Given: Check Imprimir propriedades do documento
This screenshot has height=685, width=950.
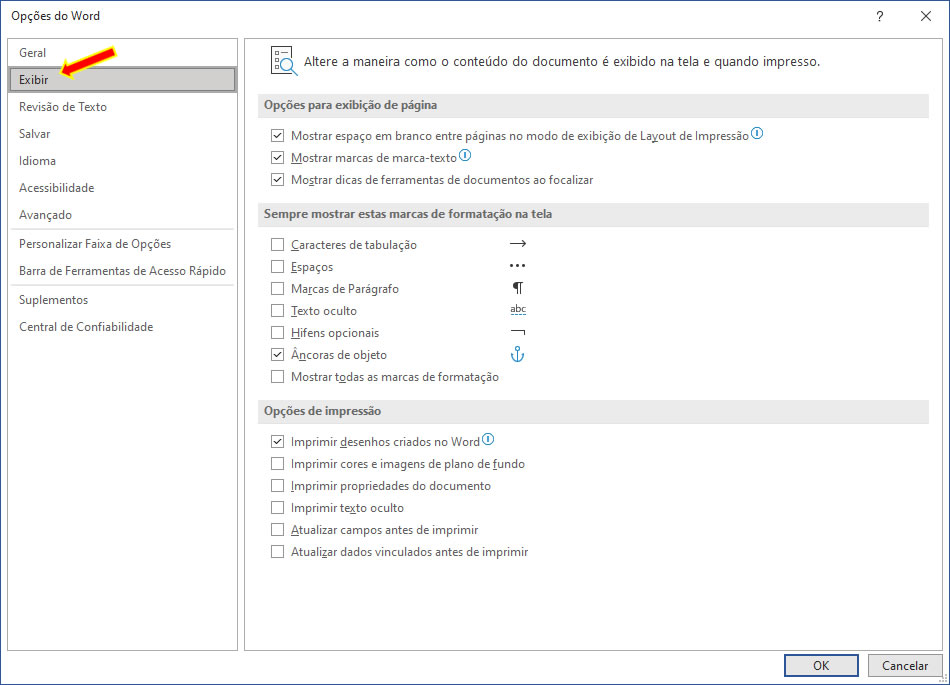Looking at the screenshot, I should 277,486.
